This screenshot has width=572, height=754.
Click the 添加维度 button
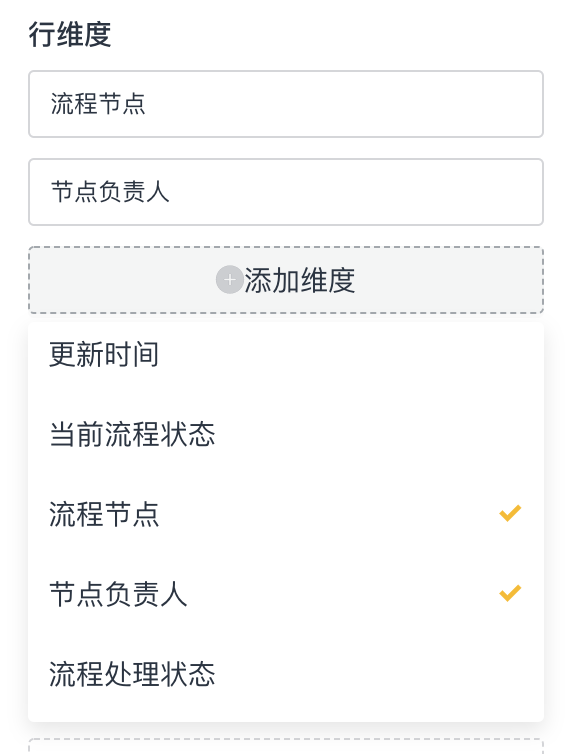tap(286, 280)
